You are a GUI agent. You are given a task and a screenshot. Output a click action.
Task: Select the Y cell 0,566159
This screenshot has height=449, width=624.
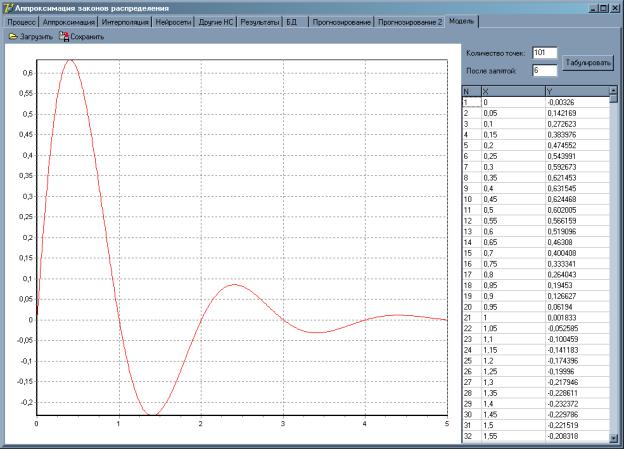pyautogui.click(x=577, y=221)
